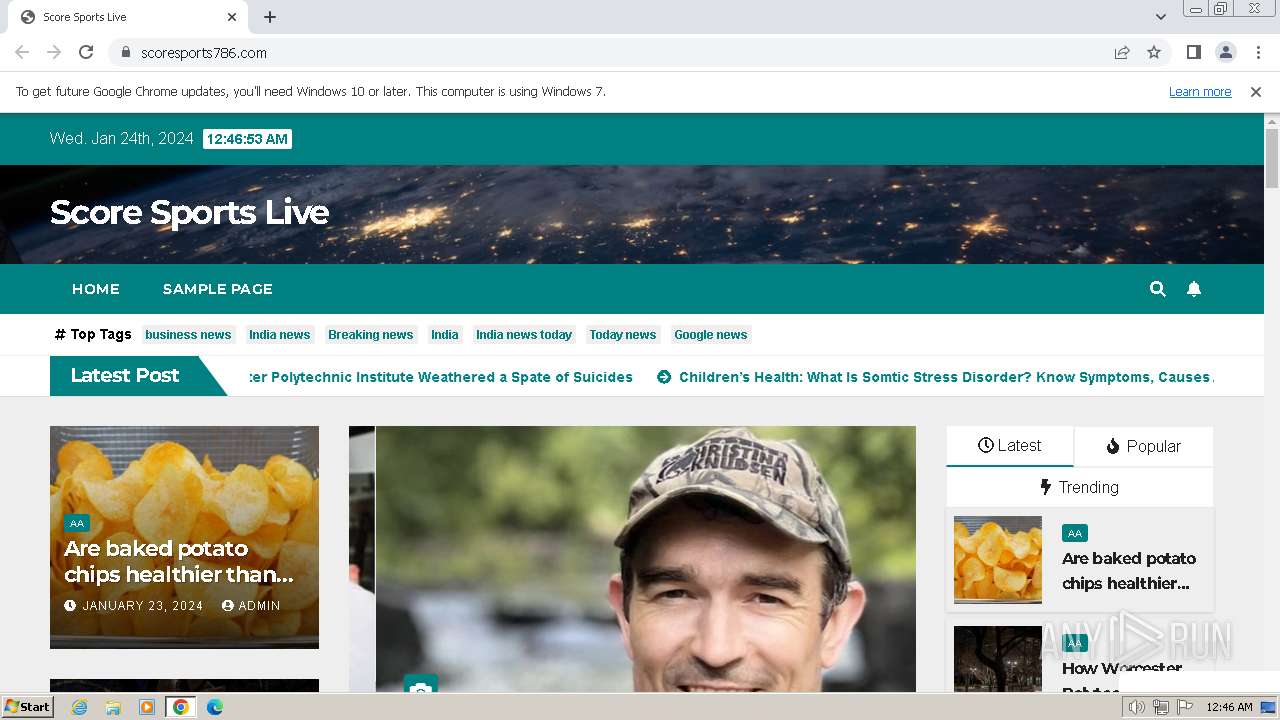Close the Score Sports Live tab
The width and height of the screenshot is (1280, 720).
pos(232,17)
